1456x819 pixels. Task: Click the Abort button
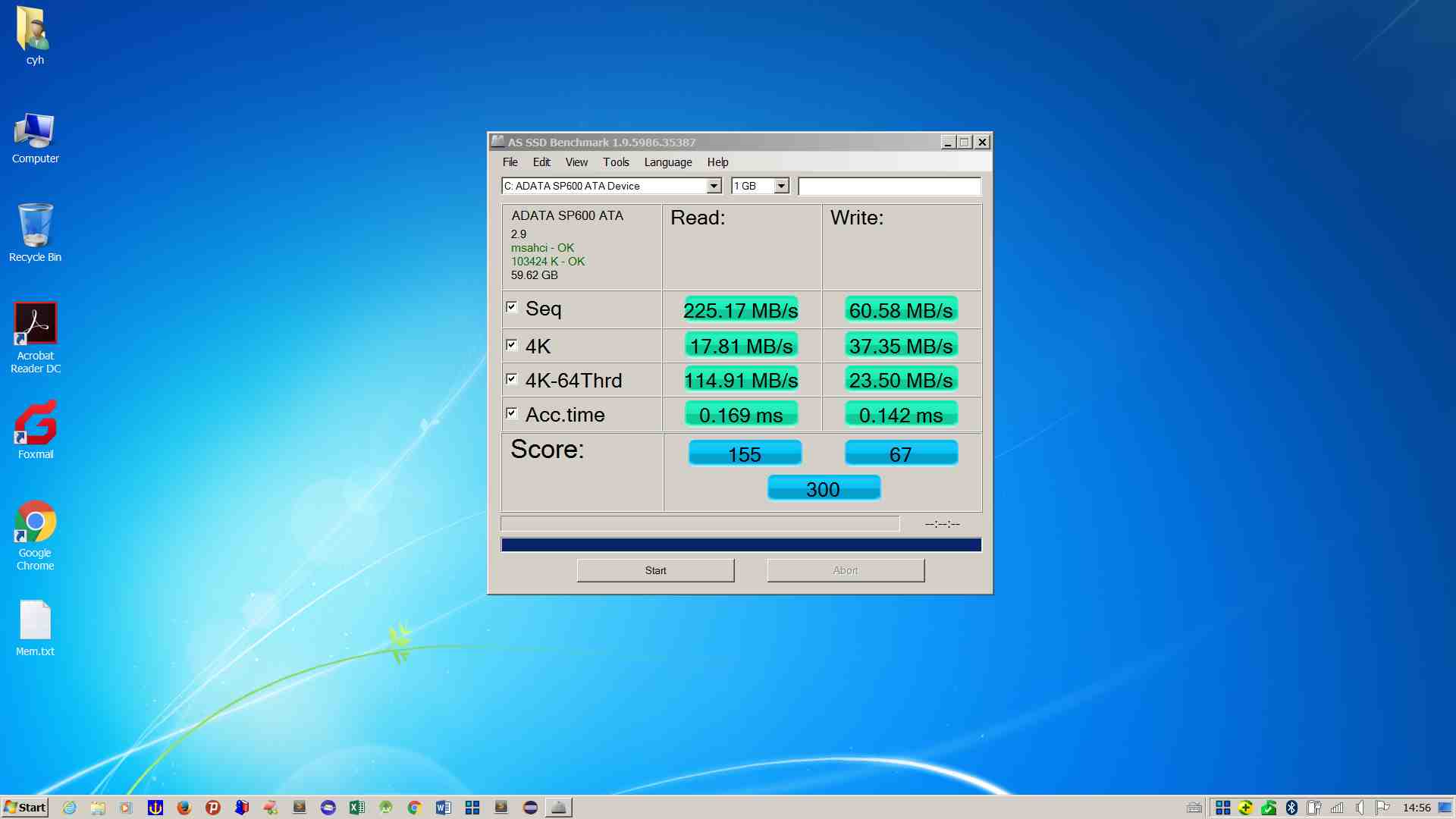pyautogui.click(x=846, y=570)
